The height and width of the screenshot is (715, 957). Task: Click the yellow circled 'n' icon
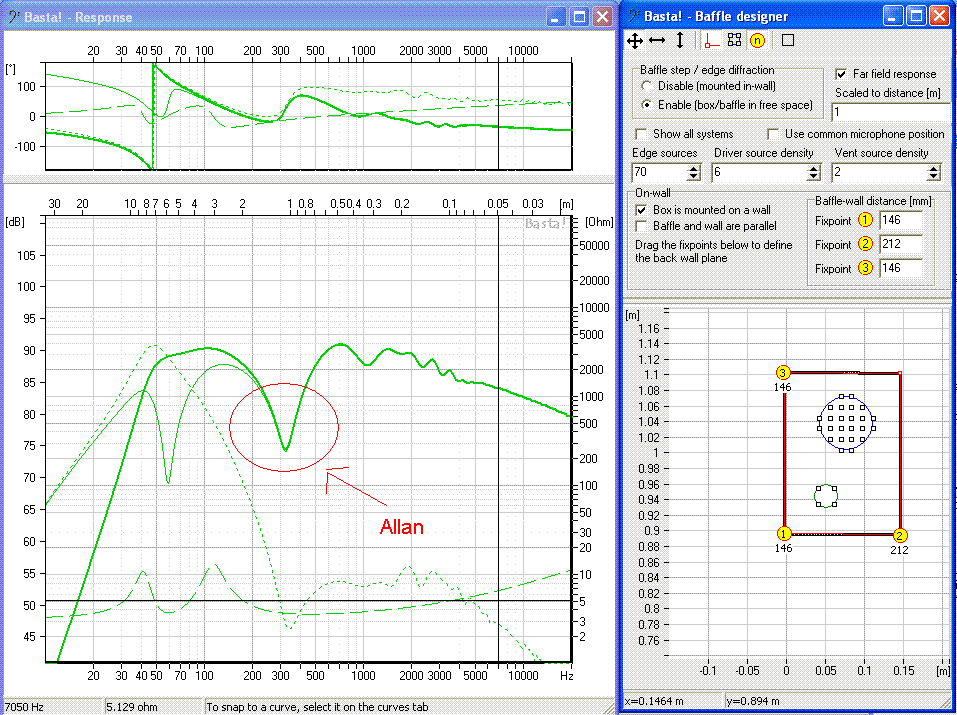[x=756, y=40]
